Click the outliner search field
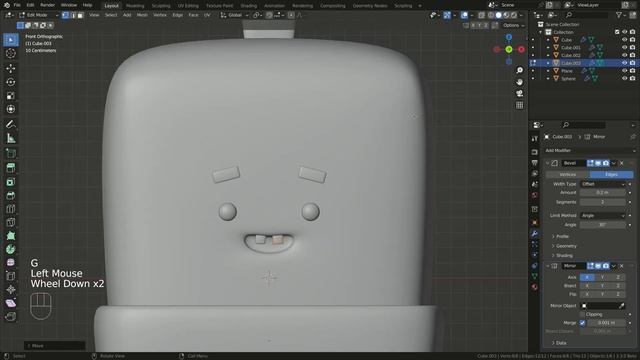 [x=587, y=15]
